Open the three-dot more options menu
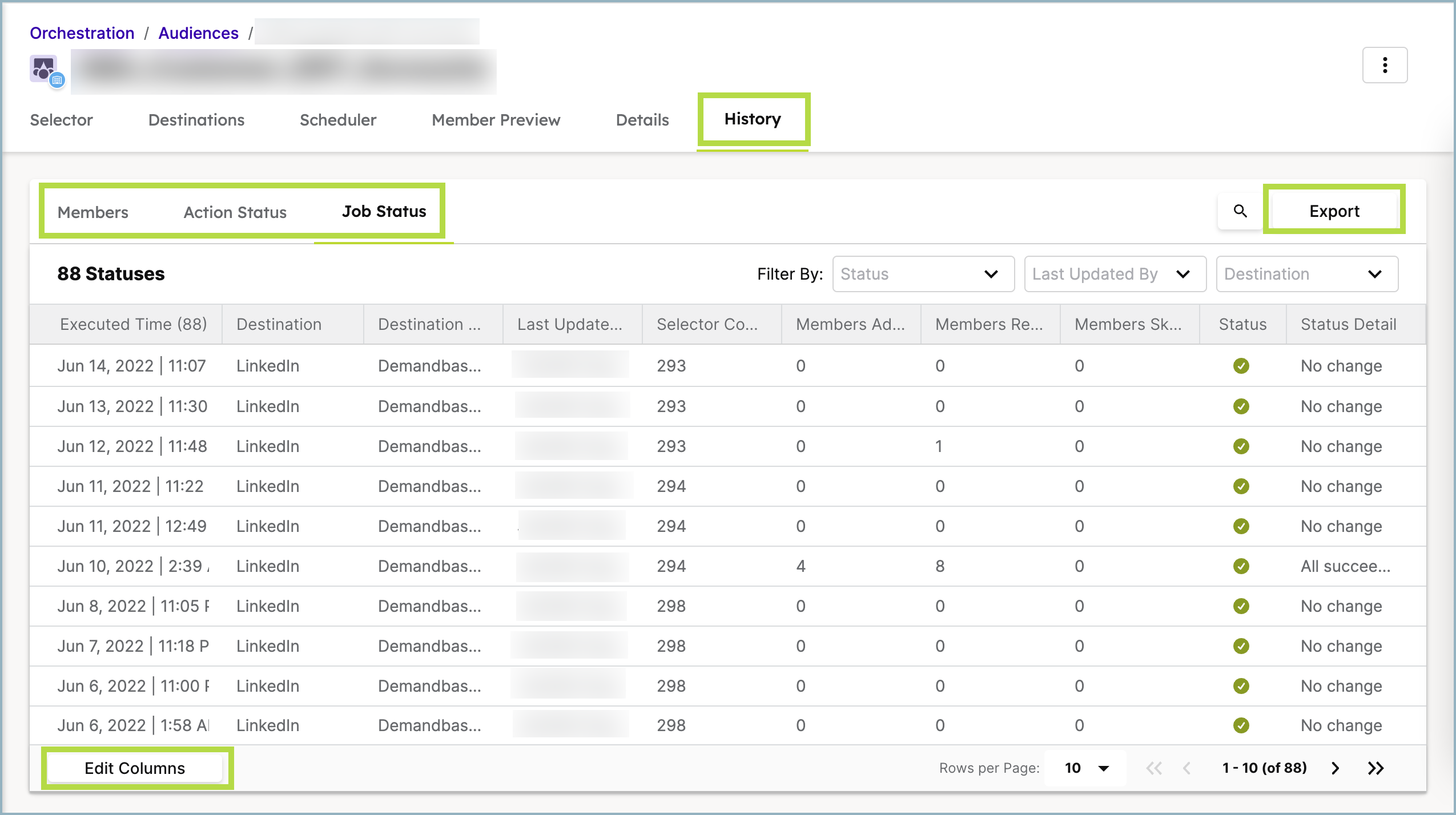 pyautogui.click(x=1385, y=65)
